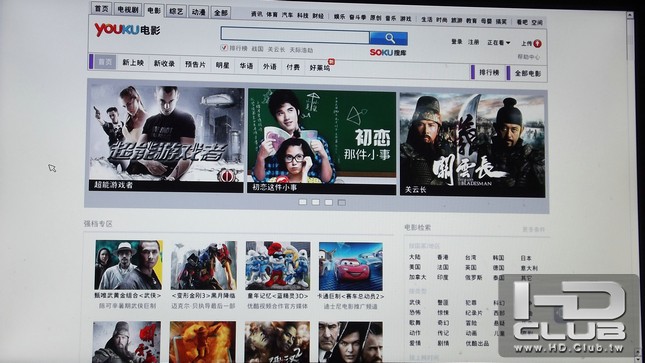
Task: Click the 帮助中心 help link
Action: tap(529, 57)
